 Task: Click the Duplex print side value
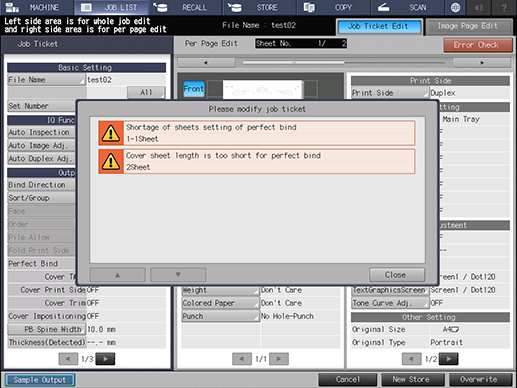pyautogui.click(x=443, y=93)
